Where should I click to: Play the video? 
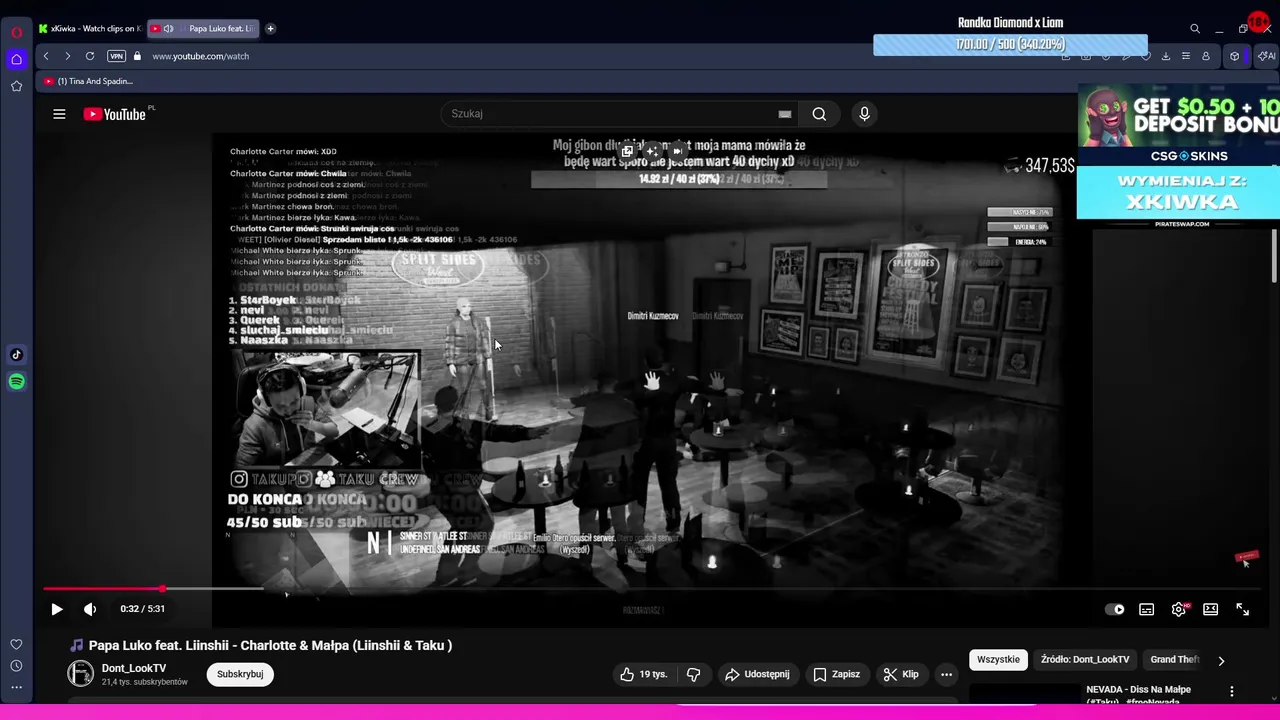[x=57, y=609]
